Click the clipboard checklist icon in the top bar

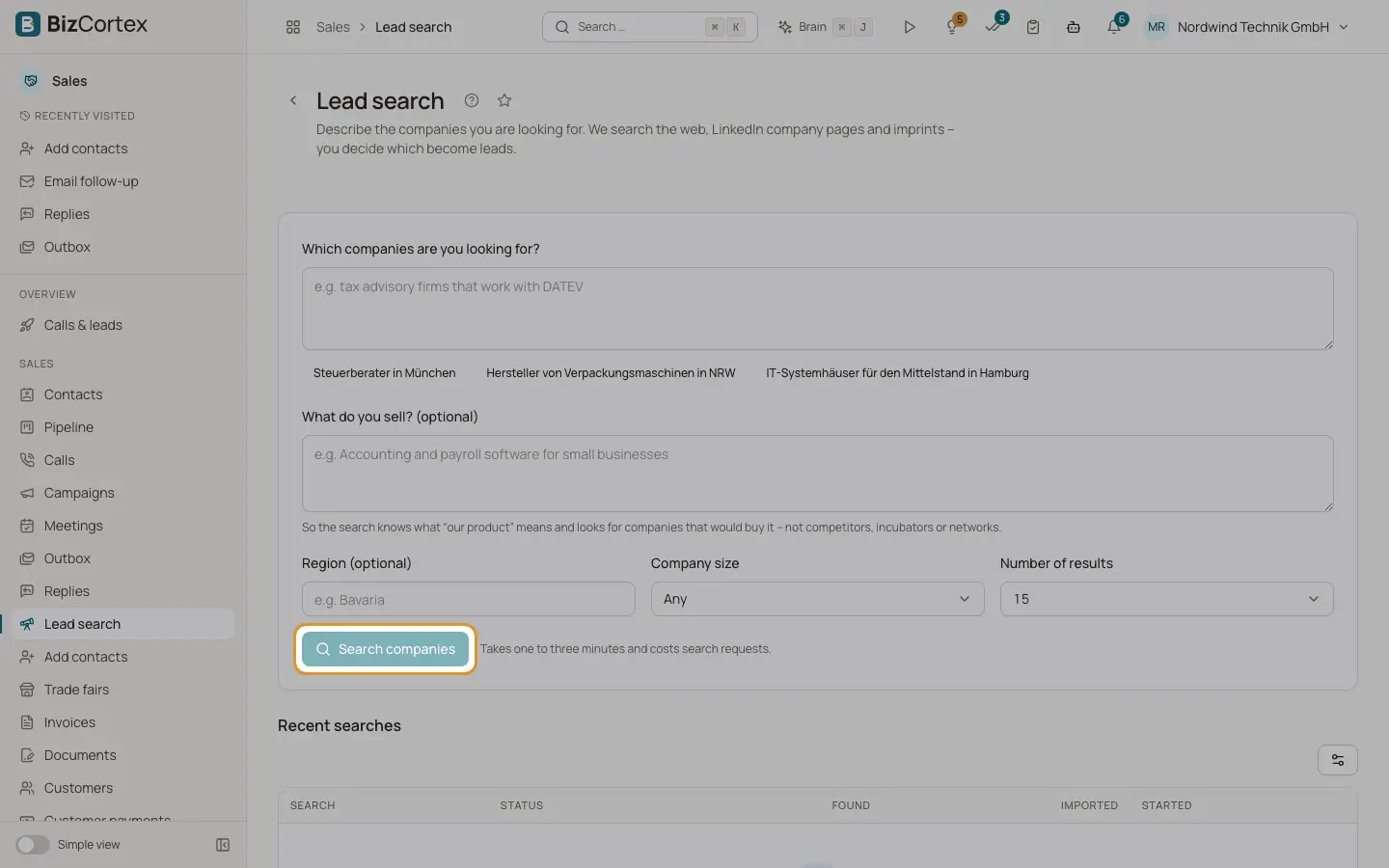pyautogui.click(x=1033, y=27)
